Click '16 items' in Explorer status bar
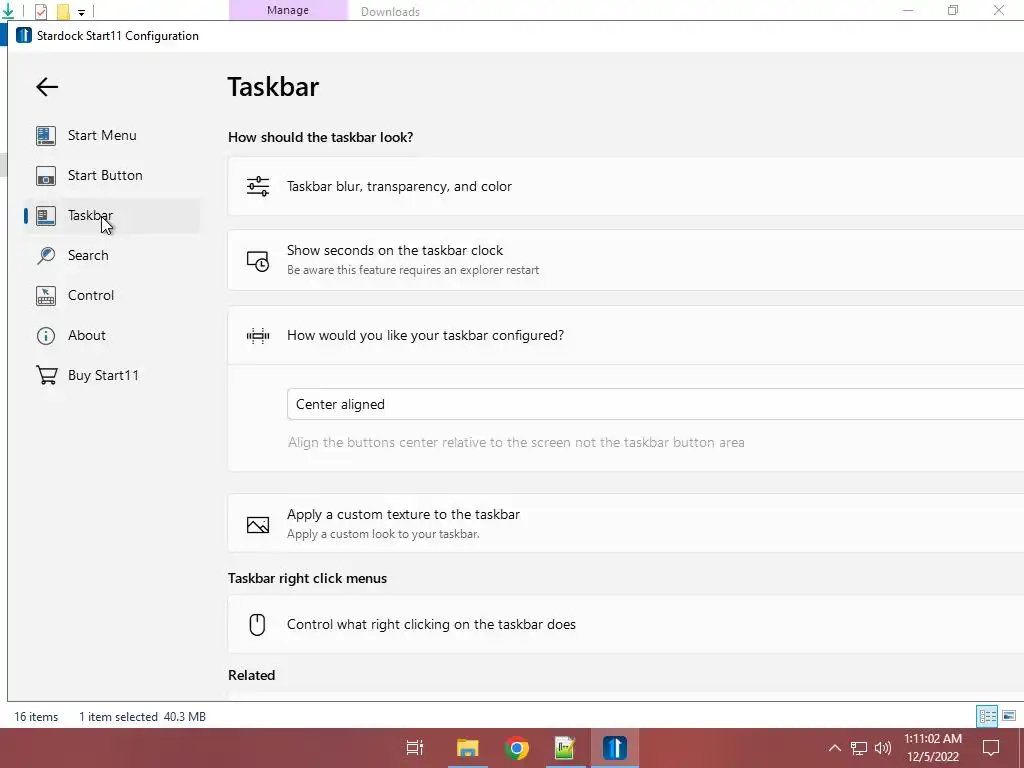Image resolution: width=1024 pixels, height=768 pixels. click(36, 717)
